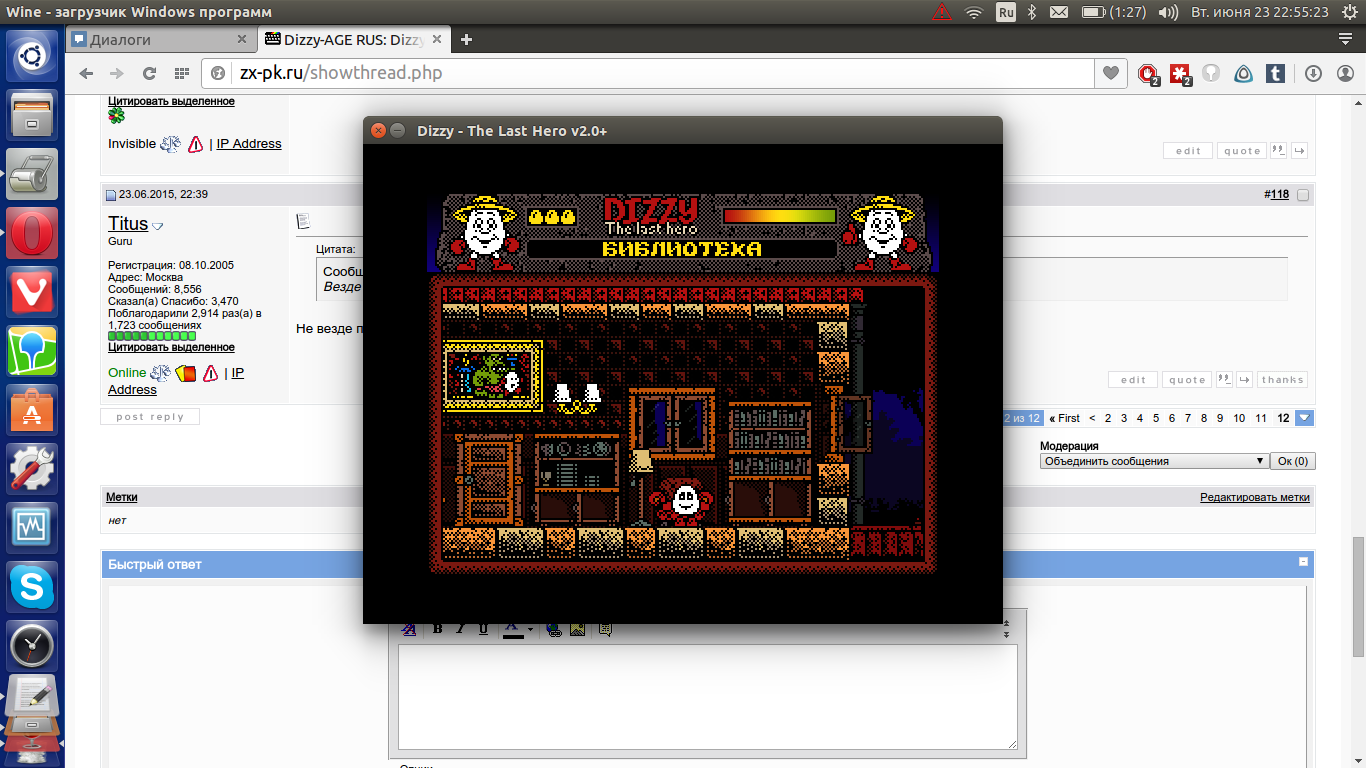This screenshot has width=1366, height=768.
Task: Tick the checkbox for post #118
Action: tap(1302, 195)
